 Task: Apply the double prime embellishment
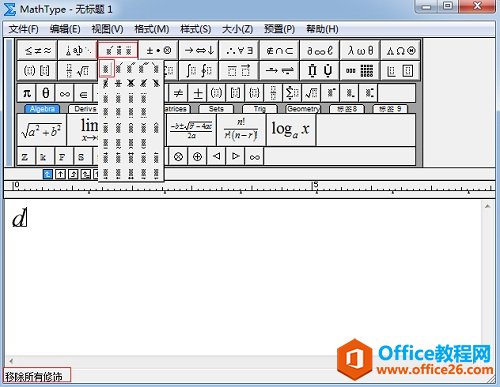coord(131,69)
